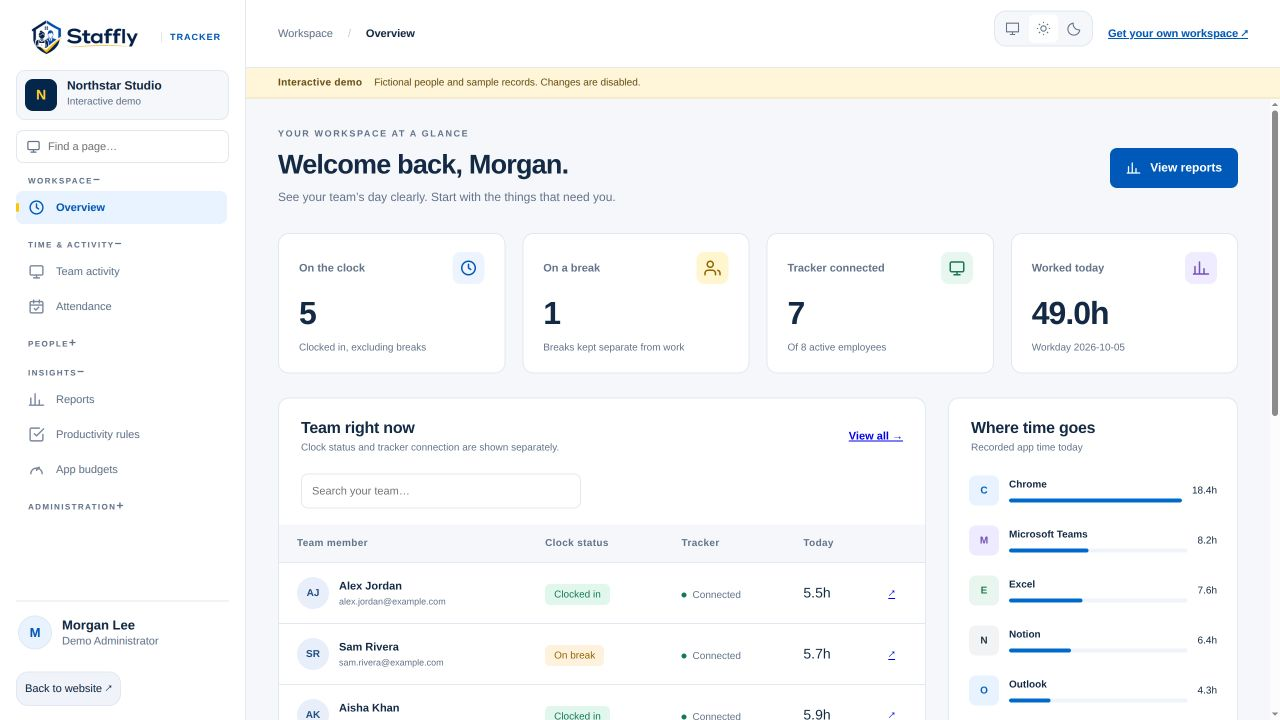Screen dimensions: 1280x720
Task: Click the Microsoft Teams app icon tile
Action: pos(984,540)
